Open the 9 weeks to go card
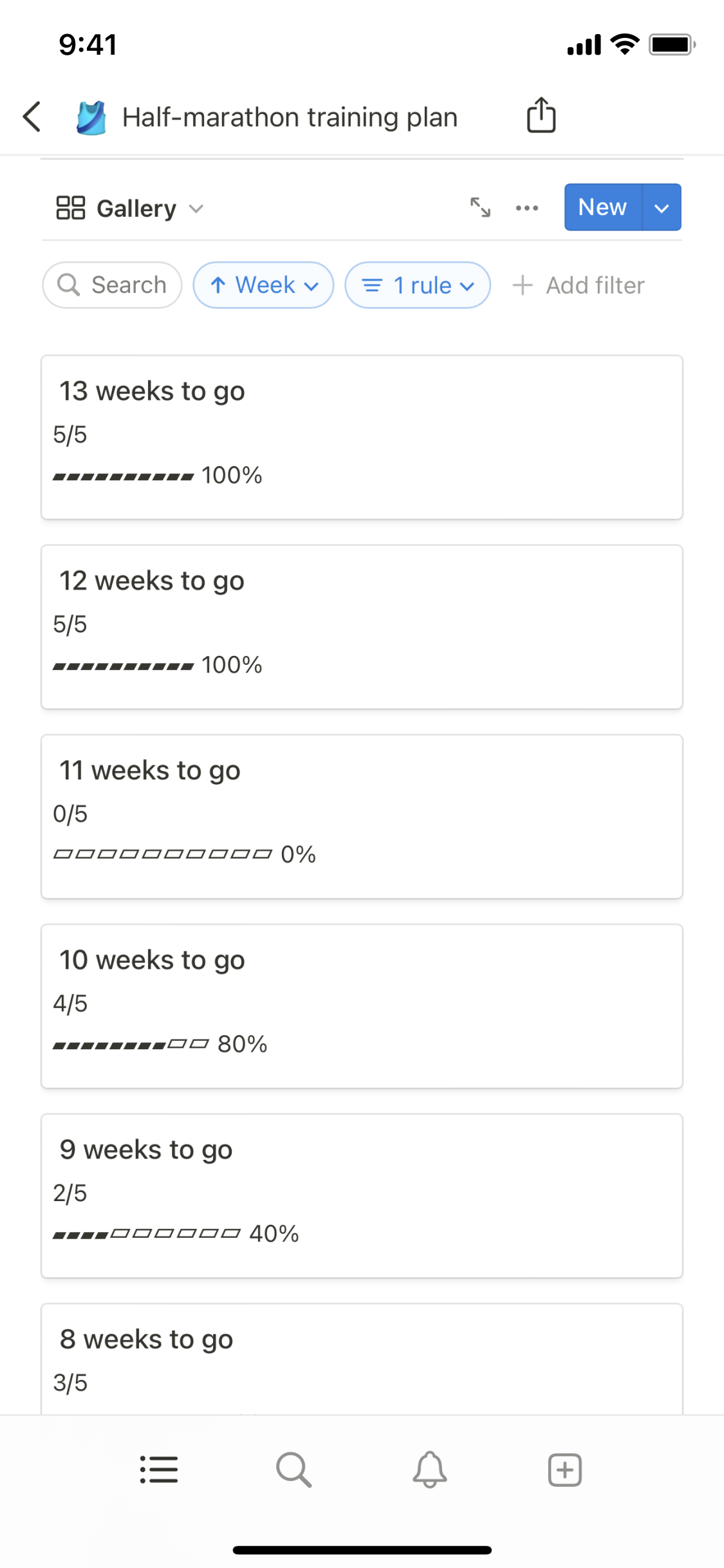The height and width of the screenshot is (1568, 724). pos(362,1195)
